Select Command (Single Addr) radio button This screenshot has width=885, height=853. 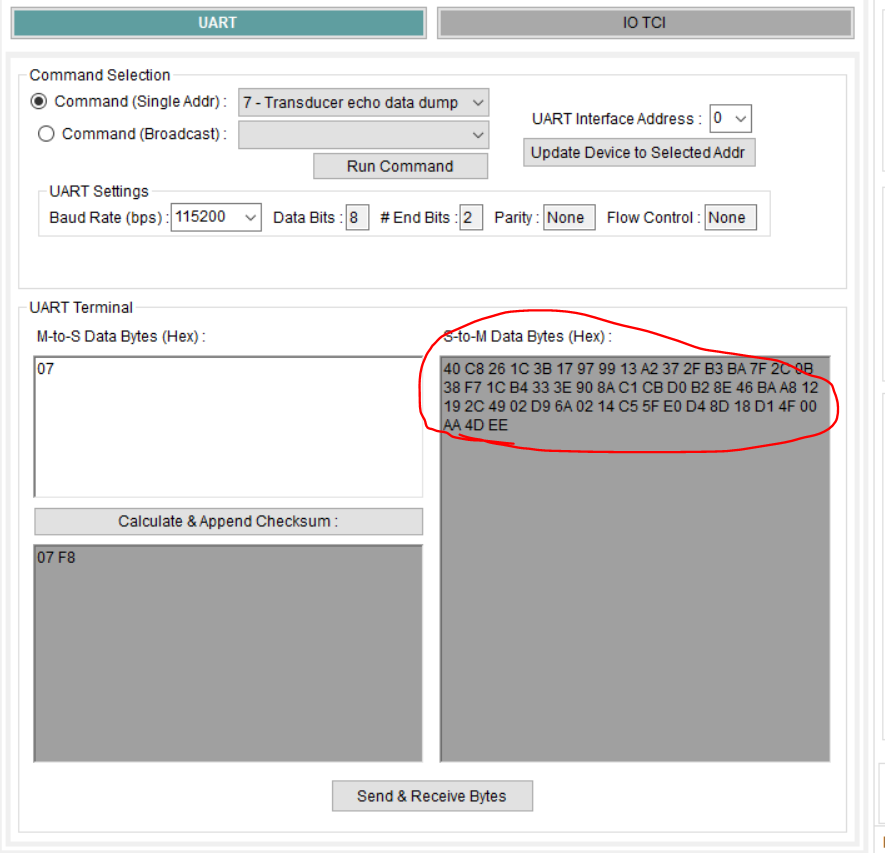tap(39, 102)
